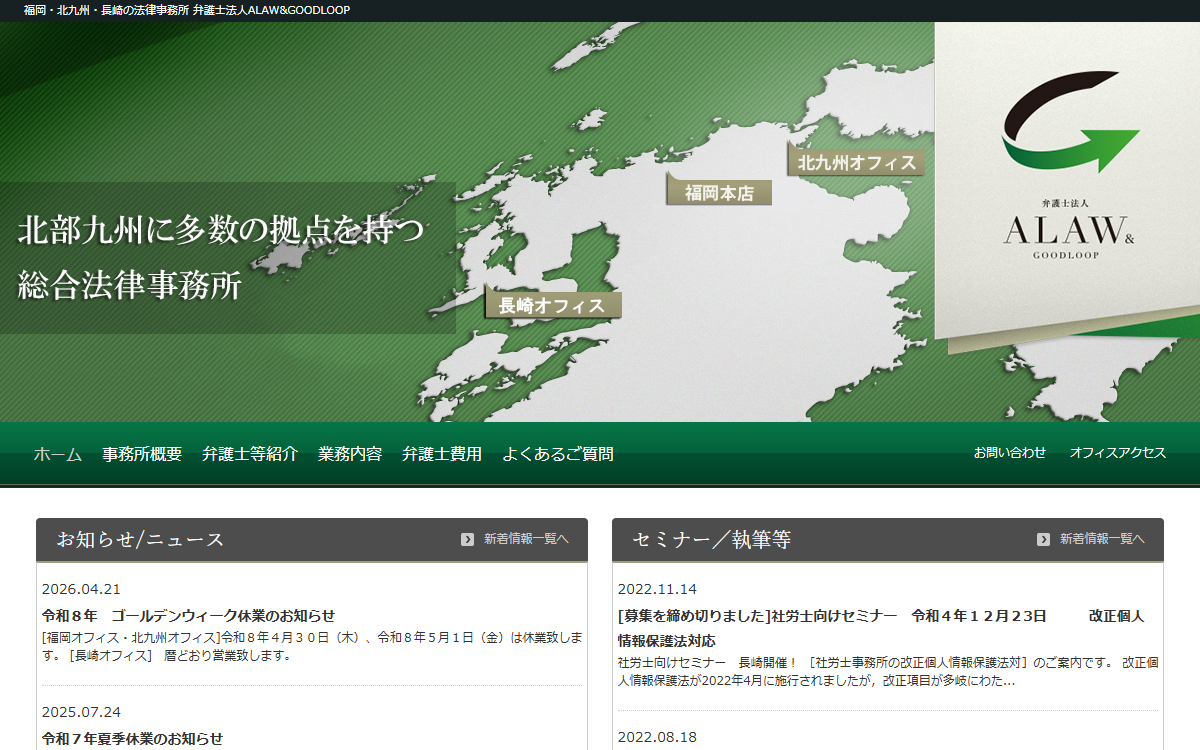Select the 北九州オフィス map label
The image size is (1200, 750).
tap(856, 162)
